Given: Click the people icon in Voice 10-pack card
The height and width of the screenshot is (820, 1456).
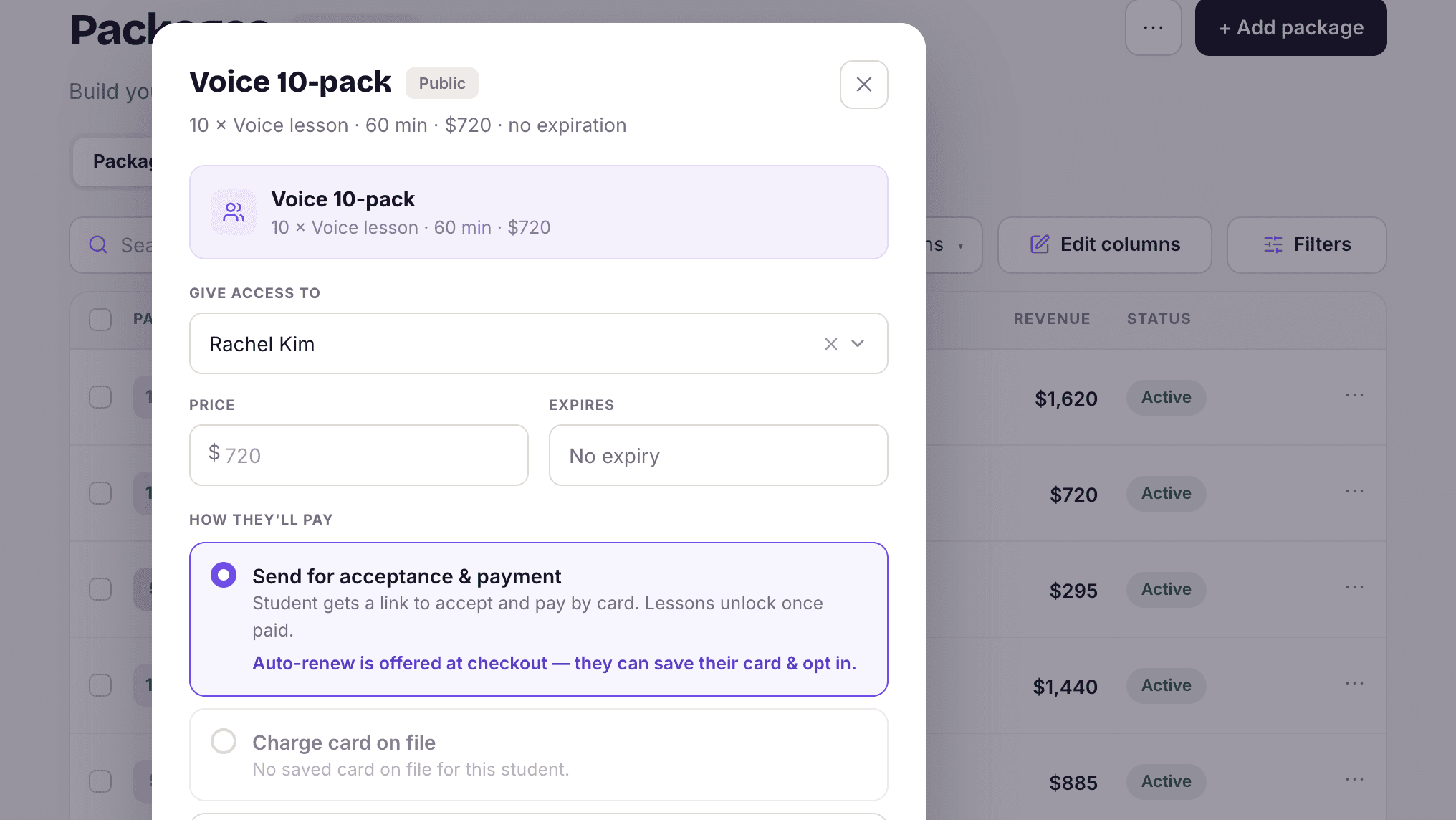Looking at the screenshot, I should pos(234,212).
